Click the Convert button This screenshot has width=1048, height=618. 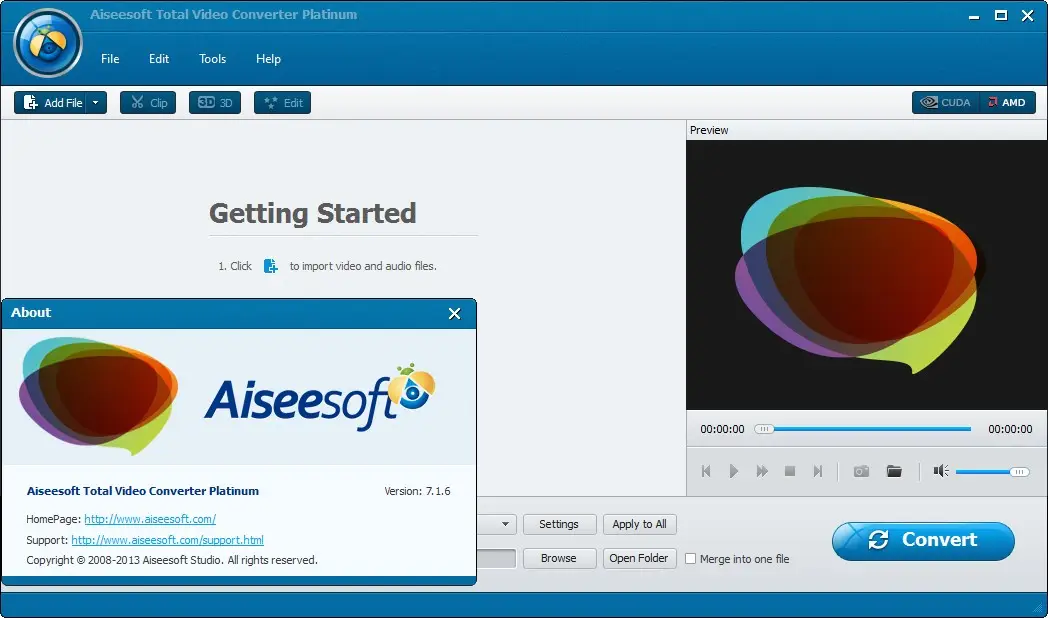pos(923,540)
